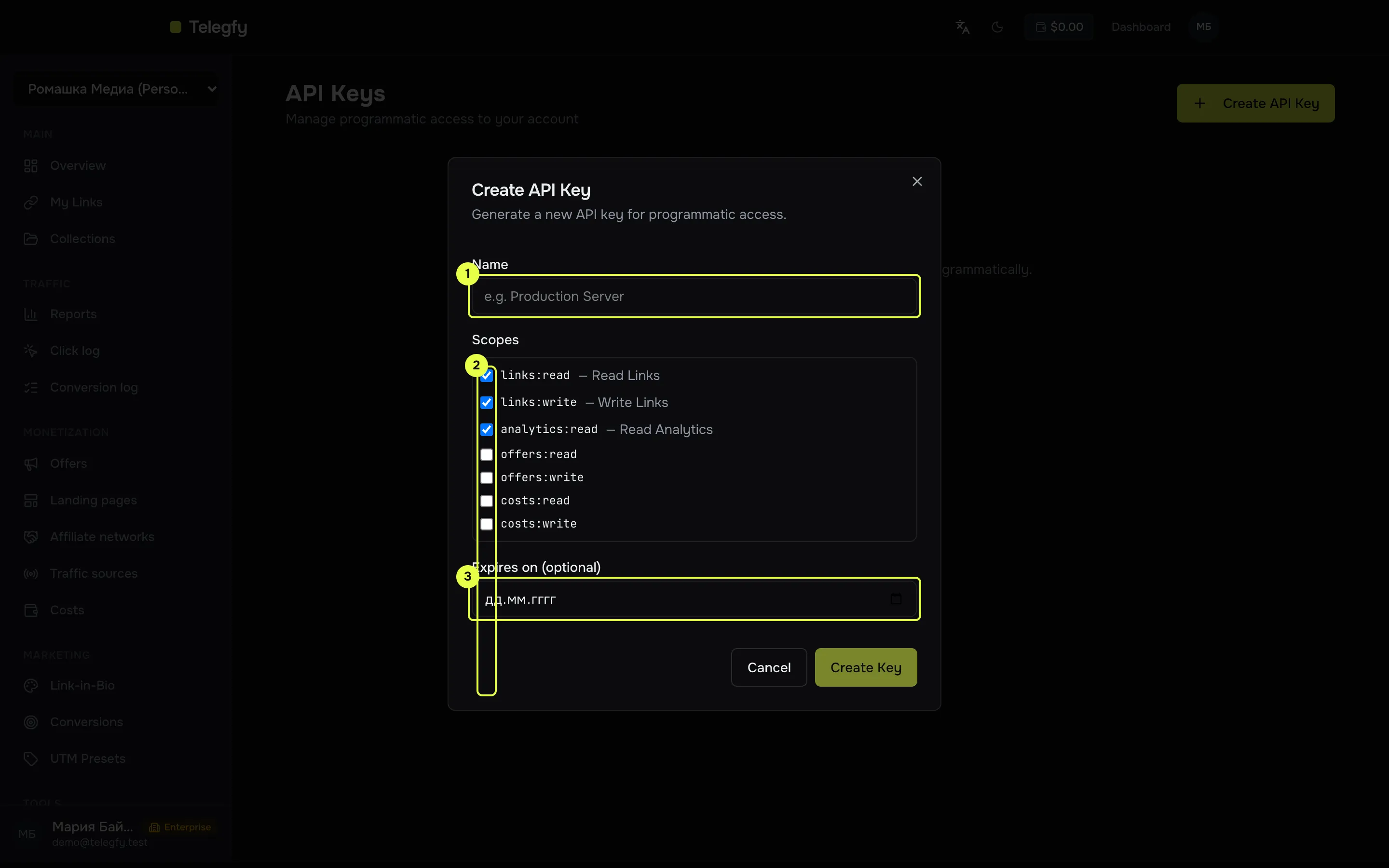
Task: Toggle dark mode moon icon
Action: click(997, 27)
